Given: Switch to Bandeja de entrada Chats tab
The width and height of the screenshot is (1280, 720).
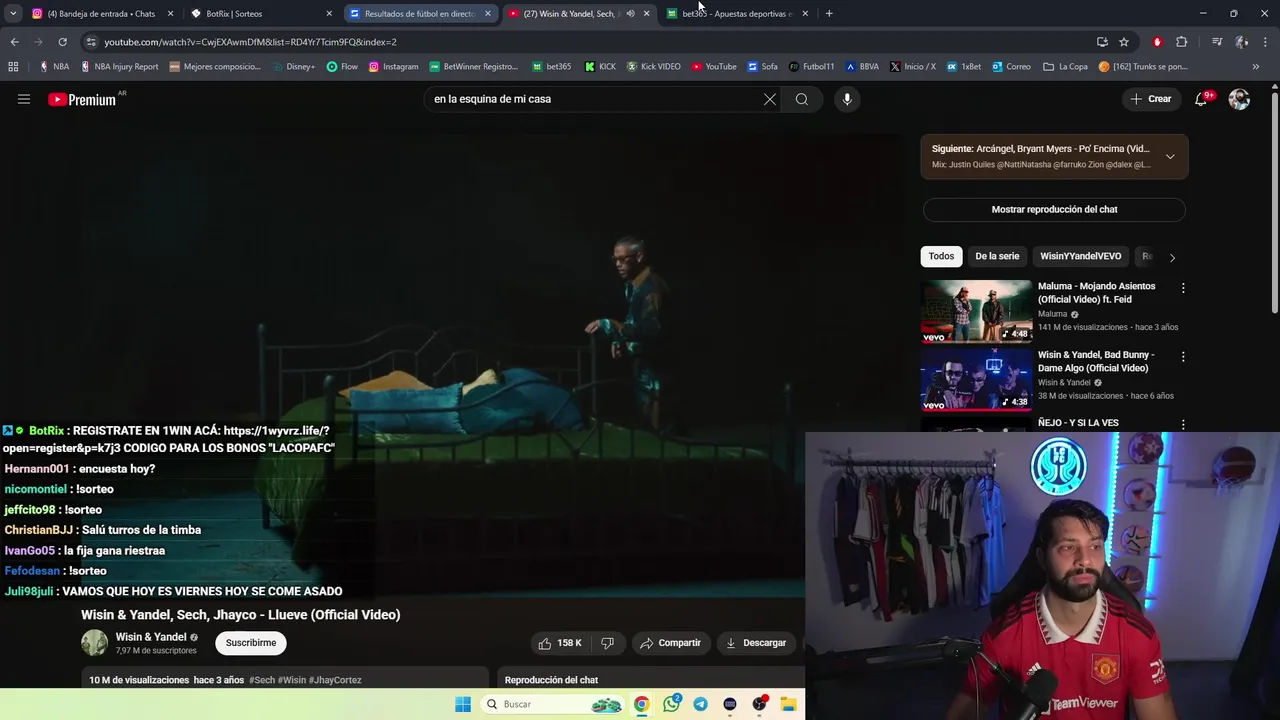Looking at the screenshot, I should click(x=101, y=14).
